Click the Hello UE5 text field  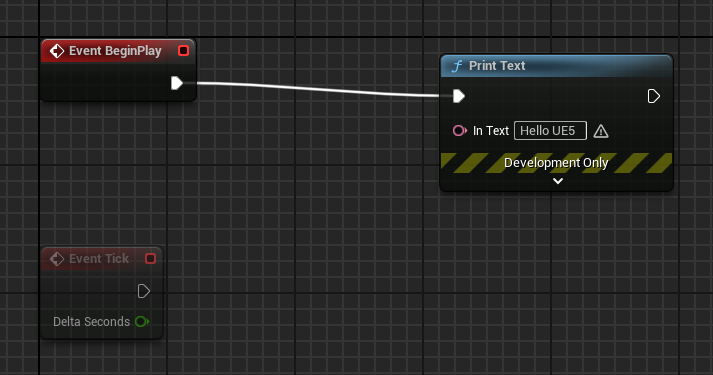(550, 131)
